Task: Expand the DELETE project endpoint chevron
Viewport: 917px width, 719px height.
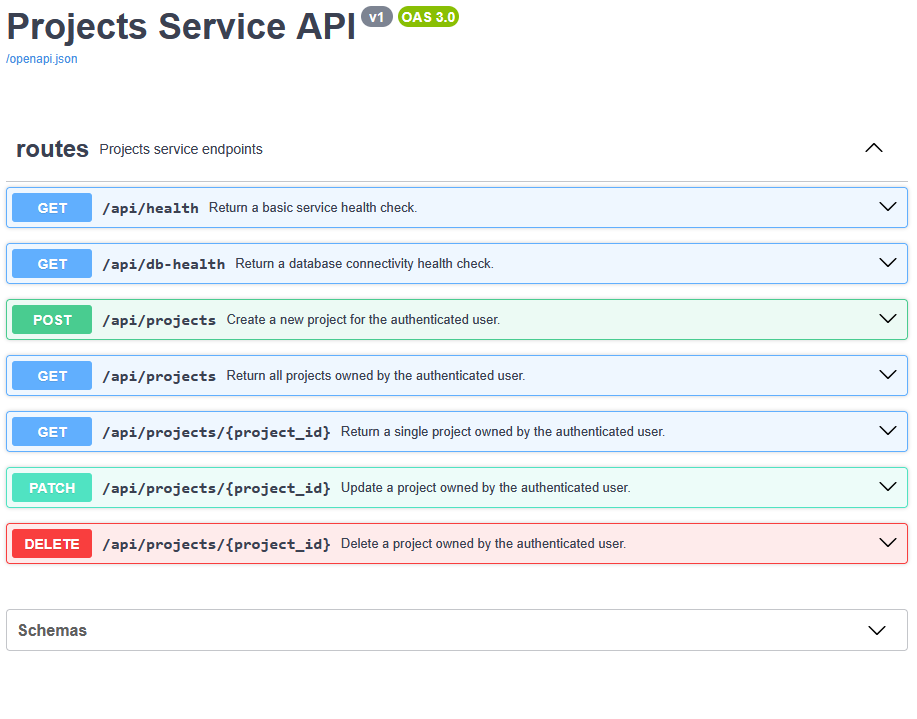Action: tap(888, 543)
